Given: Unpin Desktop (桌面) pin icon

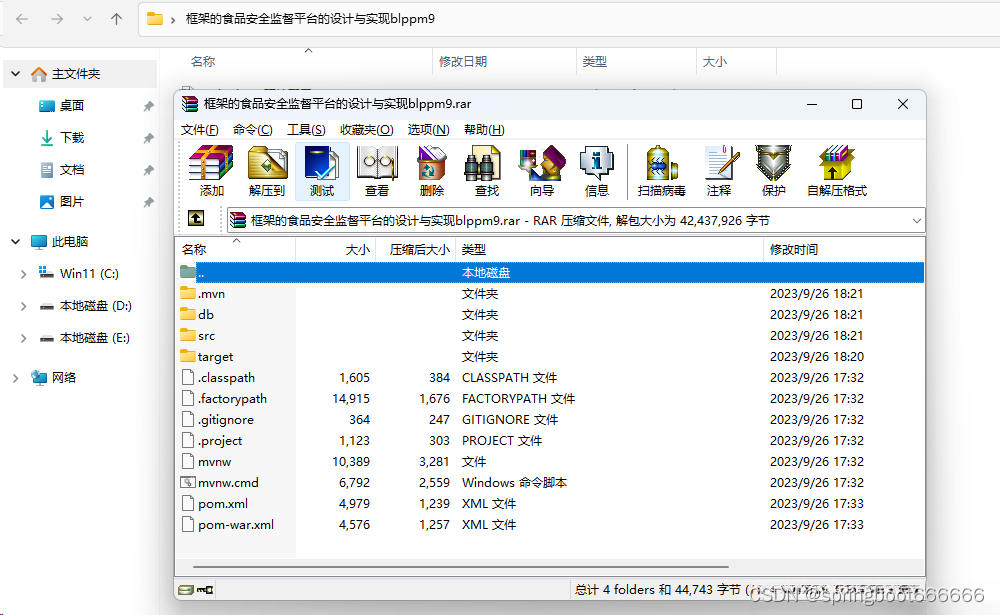Looking at the screenshot, I should (149, 106).
